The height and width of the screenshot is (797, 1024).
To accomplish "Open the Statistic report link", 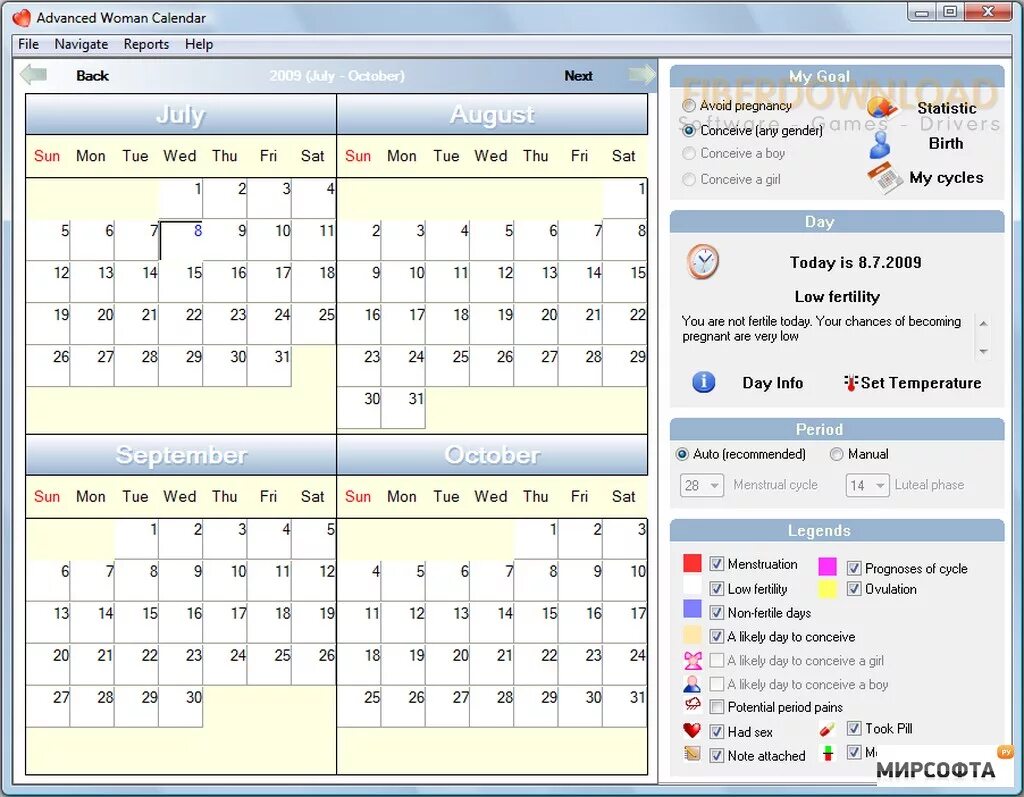I will (x=946, y=108).
